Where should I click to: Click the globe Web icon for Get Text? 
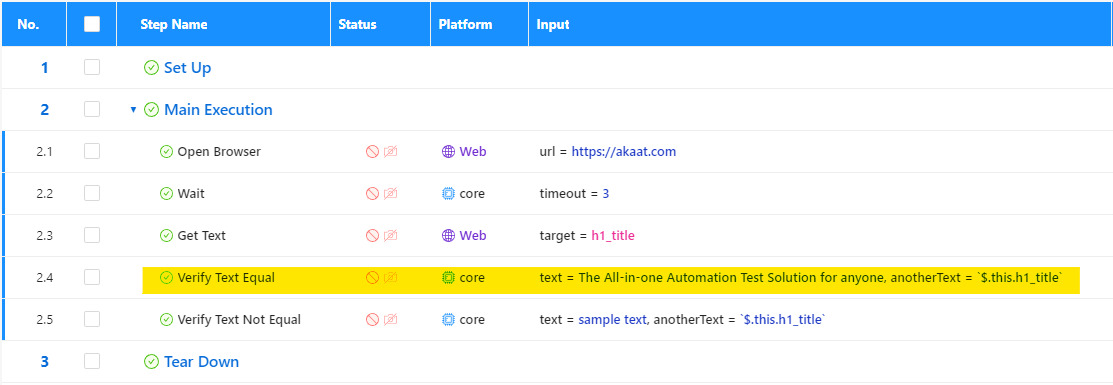click(448, 235)
